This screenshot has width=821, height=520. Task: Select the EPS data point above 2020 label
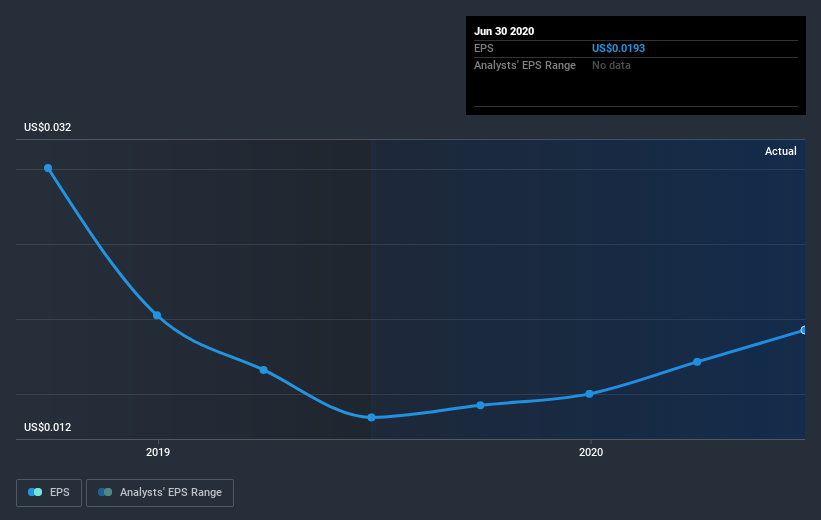[x=590, y=394]
